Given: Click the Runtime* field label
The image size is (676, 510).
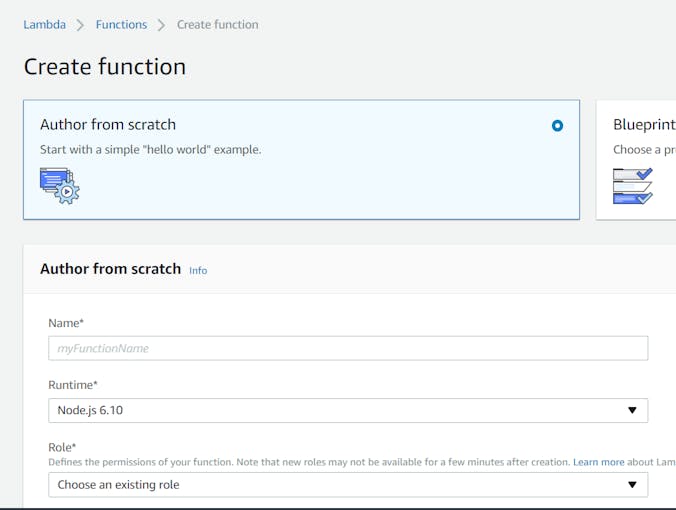Looking at the screenshot, I should pyautogui.click(x=73, y=385).
